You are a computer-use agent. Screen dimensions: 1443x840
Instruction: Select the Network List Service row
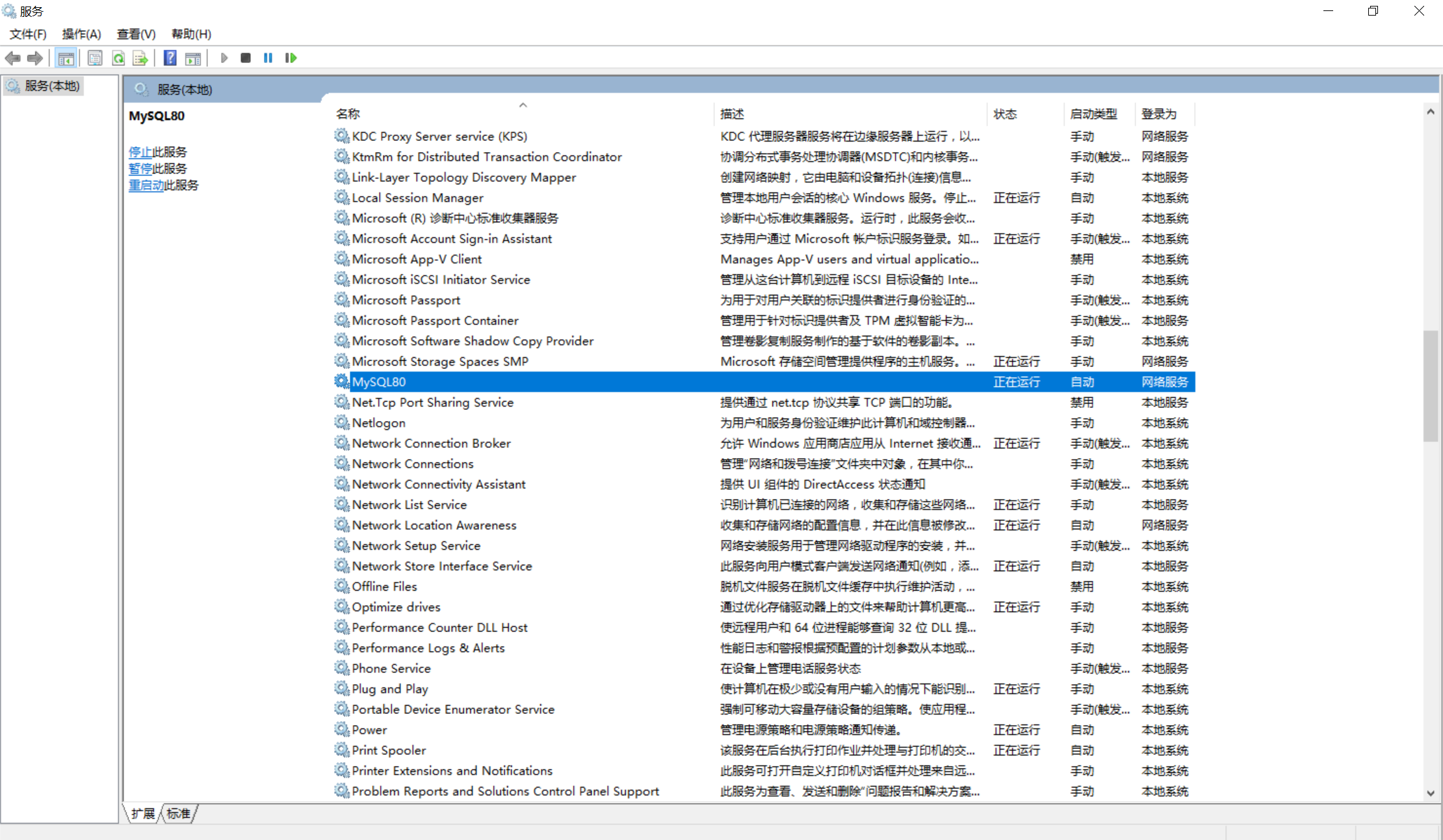(x=764, y=504)
